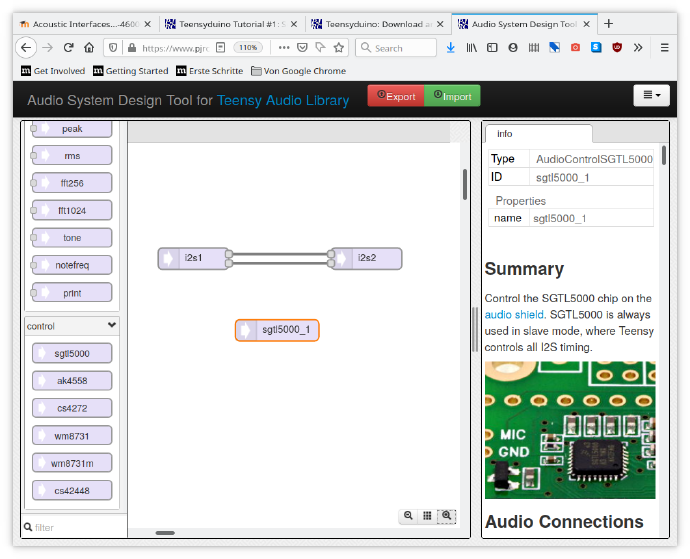Open the hamburger dropdown menu at top right
Image resolution: width=690 pixels, height=559 pixels.
click(x=651, y=95)
